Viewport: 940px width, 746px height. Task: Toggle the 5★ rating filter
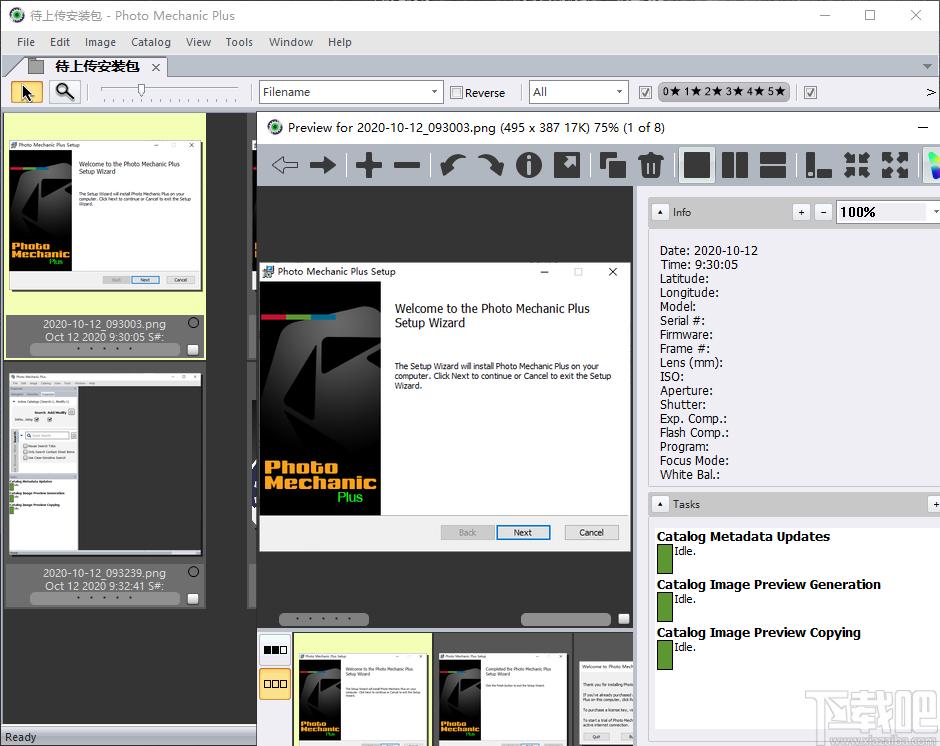tap(776, 91)
